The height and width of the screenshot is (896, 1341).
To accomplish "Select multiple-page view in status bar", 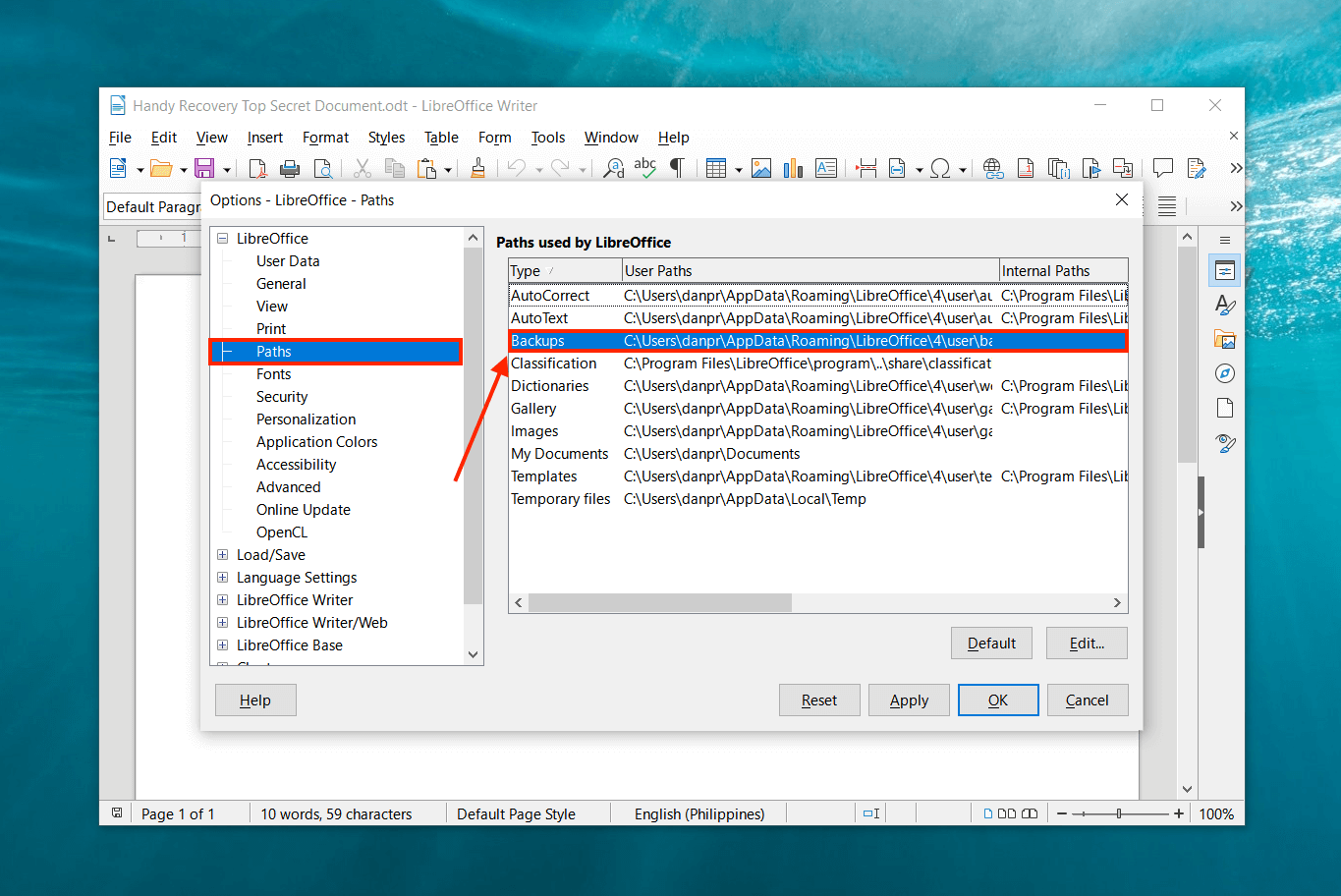I will tap(1007, 813).
